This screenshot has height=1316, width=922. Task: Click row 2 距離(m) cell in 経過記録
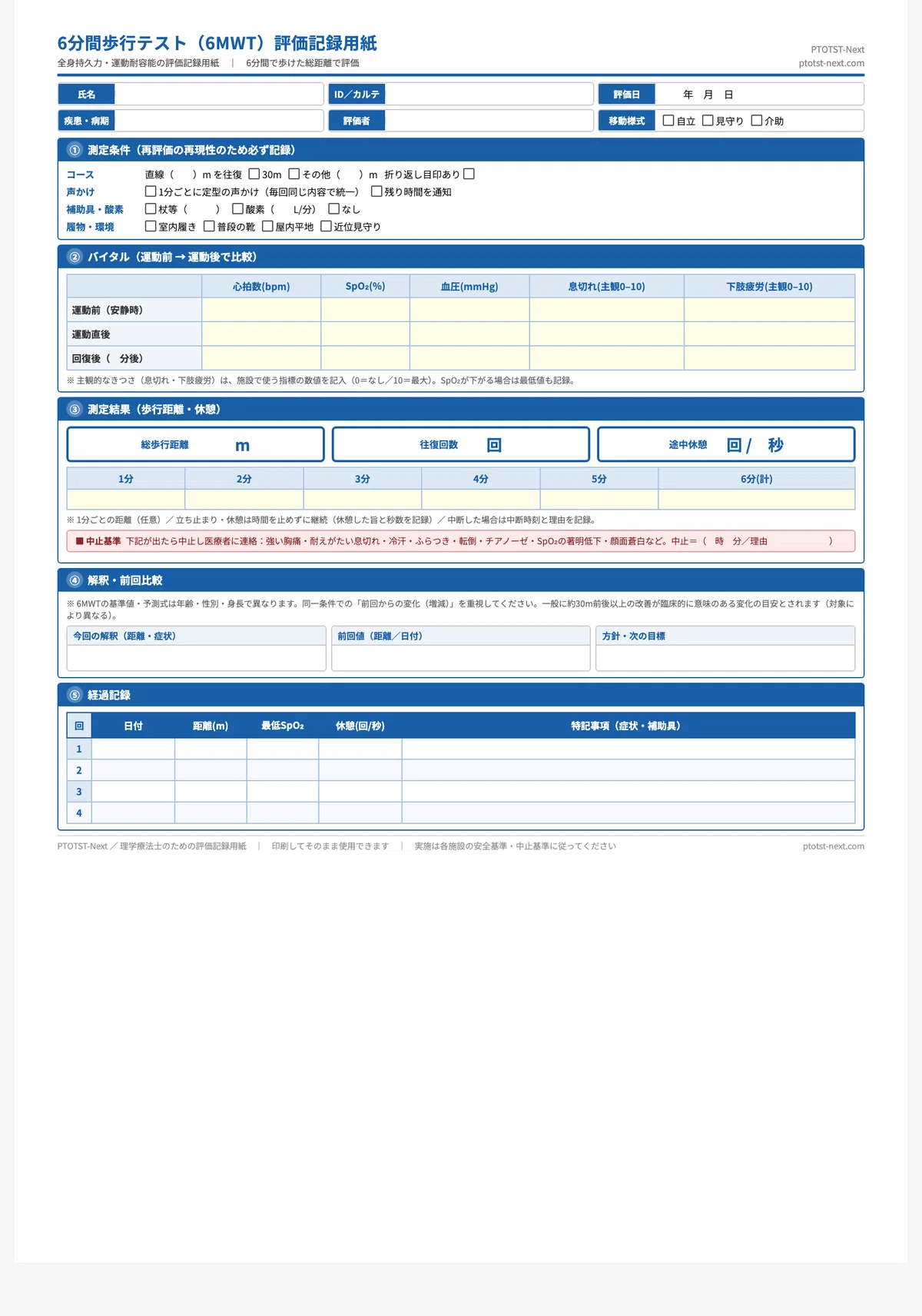click(x=211, y=770)
